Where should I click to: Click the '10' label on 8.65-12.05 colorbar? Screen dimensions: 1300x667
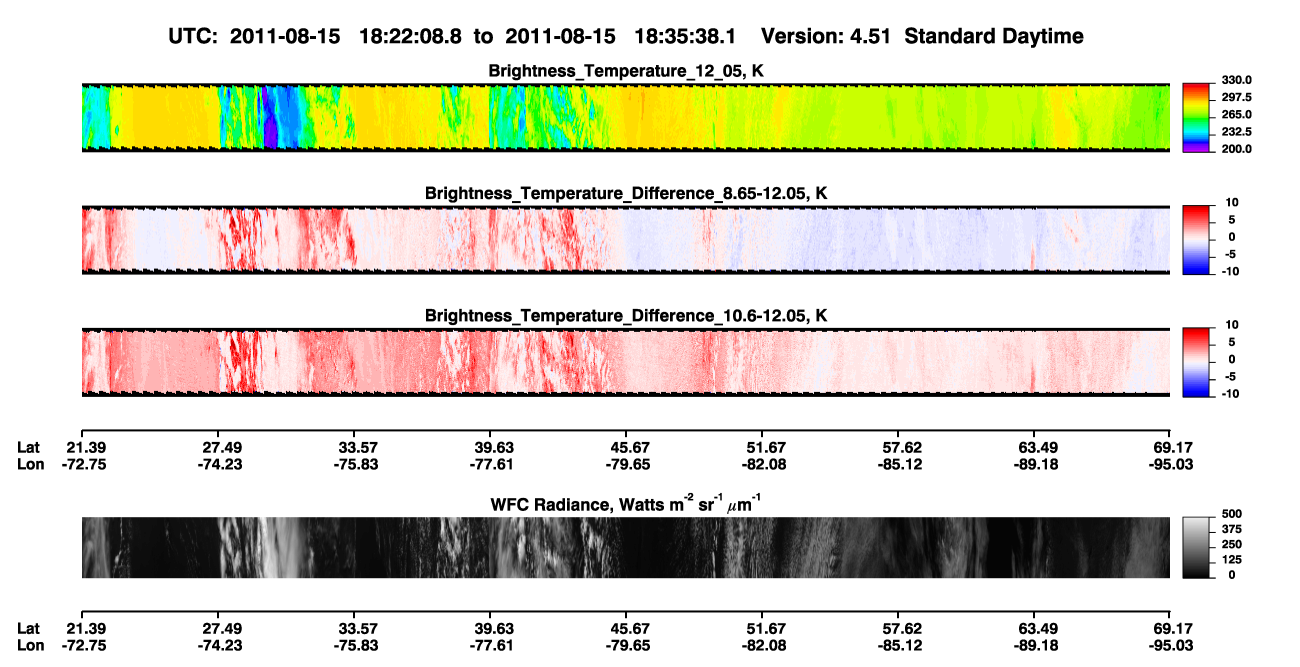click(1233, 202)
